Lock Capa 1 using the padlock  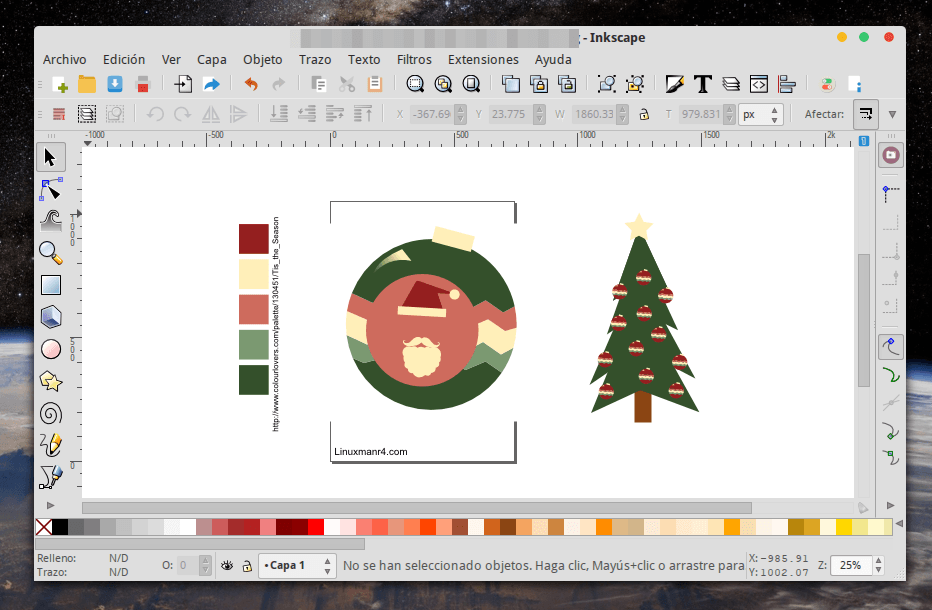[246, 565]
